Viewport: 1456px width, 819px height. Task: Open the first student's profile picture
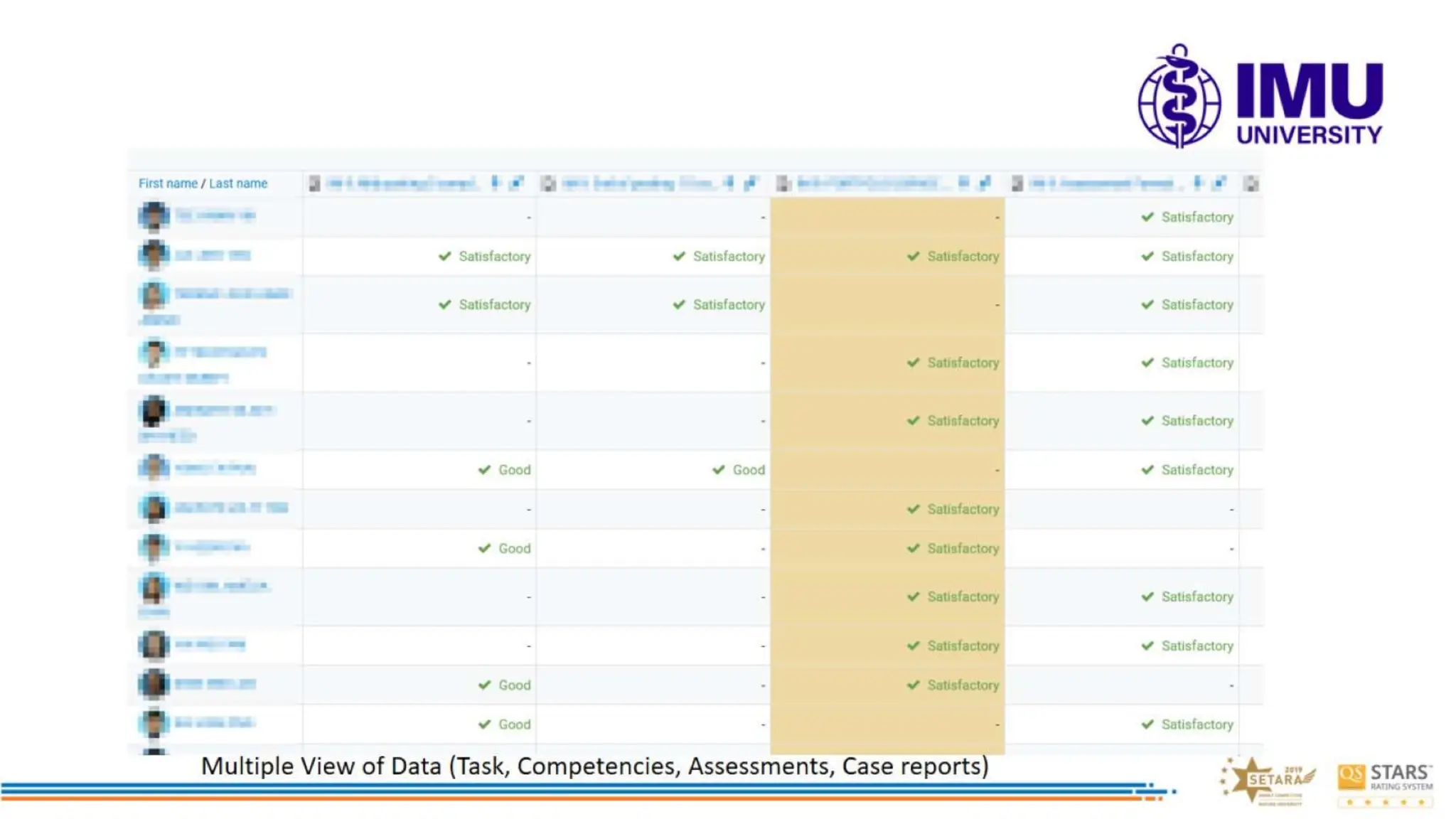pyautogui.click(x=154, y=216)
